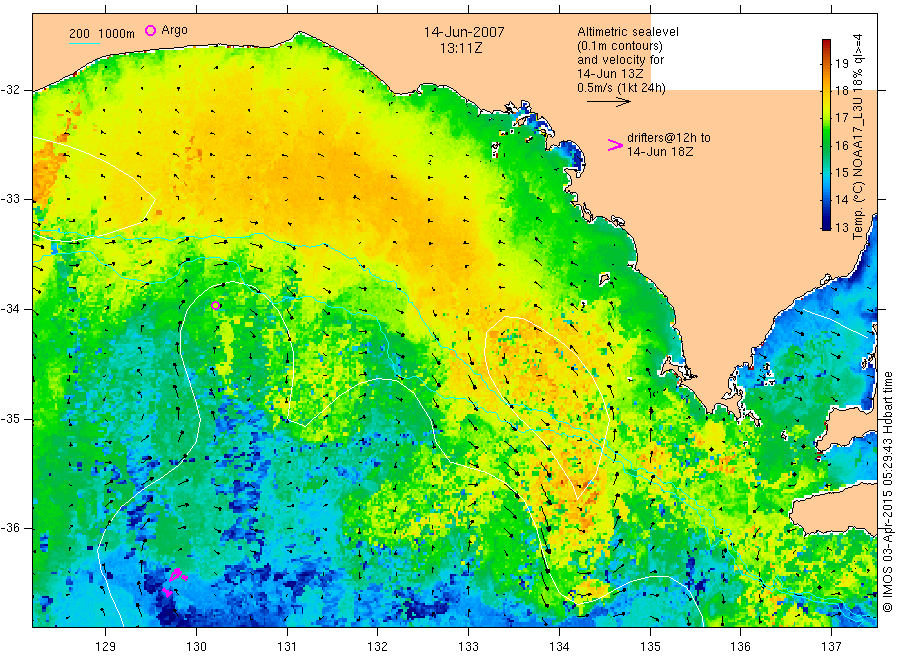
Task: Click the magenta drifter arrow legend symbol
Action: pyautogui.click(x=615, y=145)
